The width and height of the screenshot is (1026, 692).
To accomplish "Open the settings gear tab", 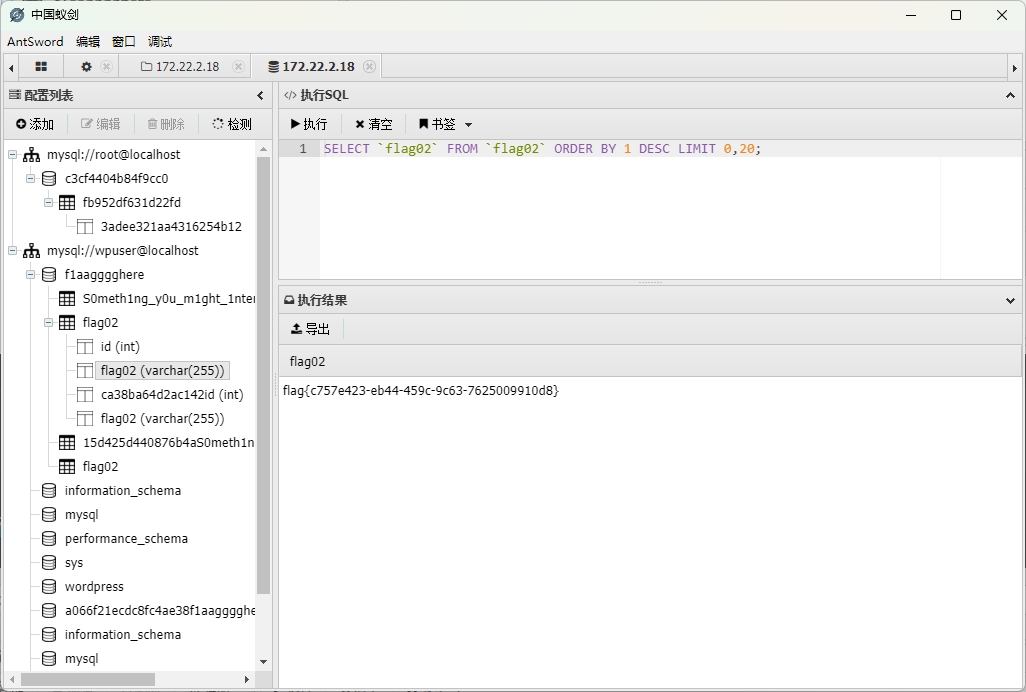I will pos(86,67).
